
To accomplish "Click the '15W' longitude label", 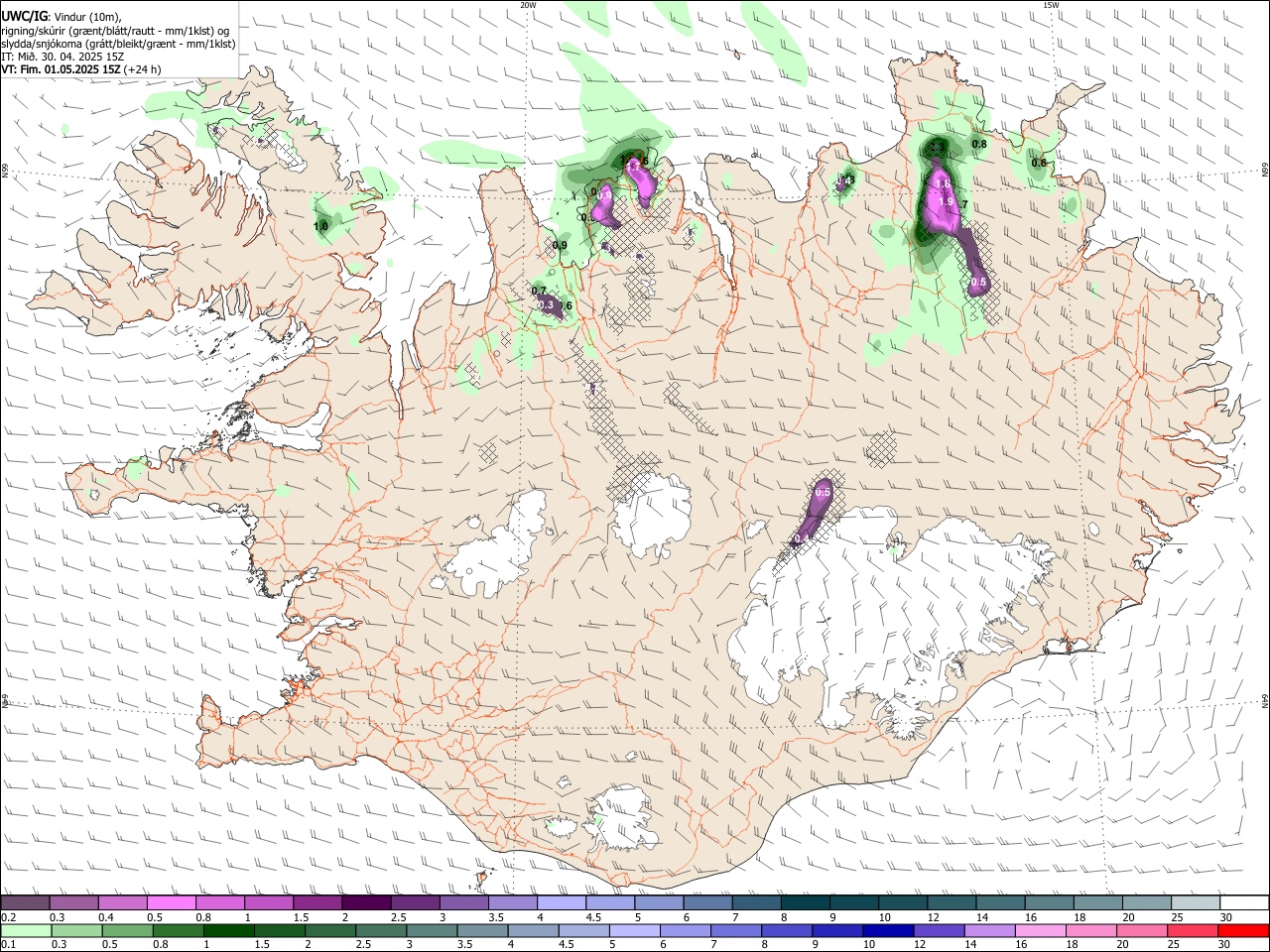I will coord(1051,5).
